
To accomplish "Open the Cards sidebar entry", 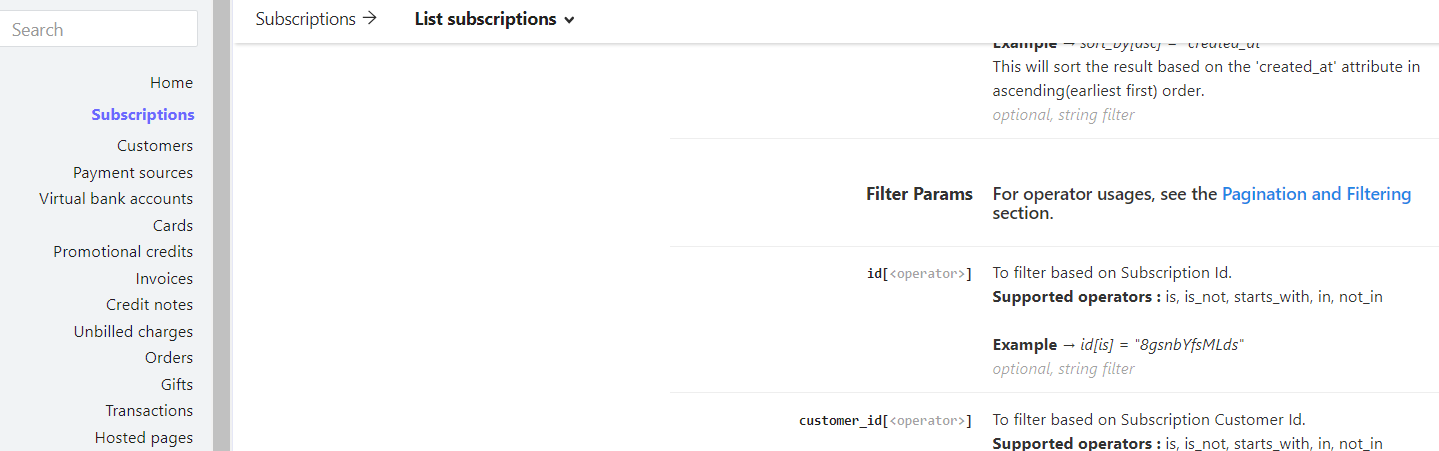I will pyautogui.click(x=173, y=226).
